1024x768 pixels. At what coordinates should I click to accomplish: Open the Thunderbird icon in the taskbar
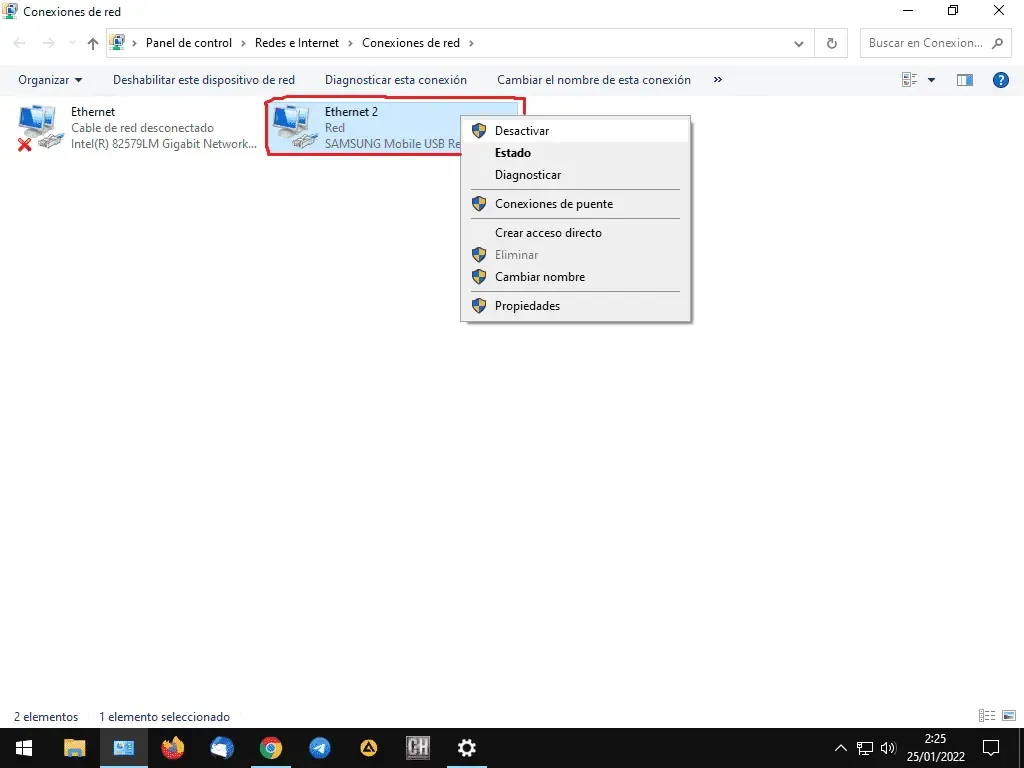[x=222, y=748]
